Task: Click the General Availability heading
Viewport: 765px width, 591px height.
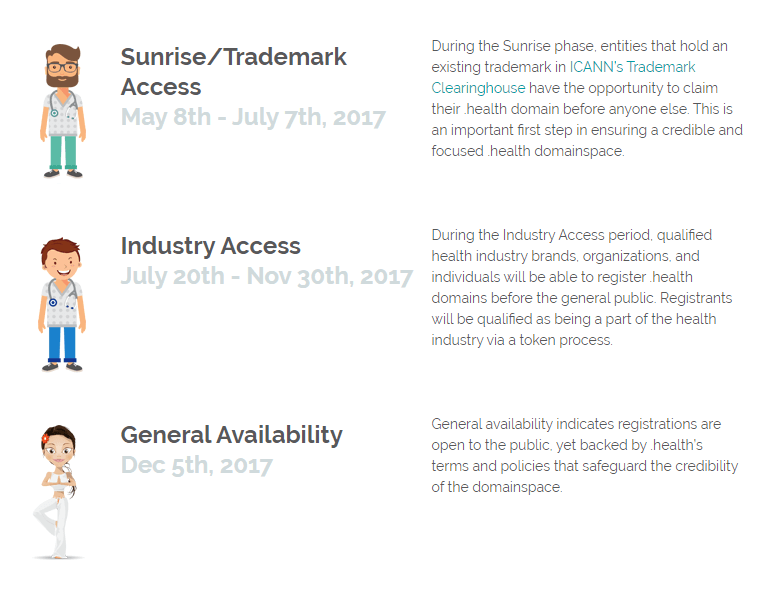Action: 231,435
